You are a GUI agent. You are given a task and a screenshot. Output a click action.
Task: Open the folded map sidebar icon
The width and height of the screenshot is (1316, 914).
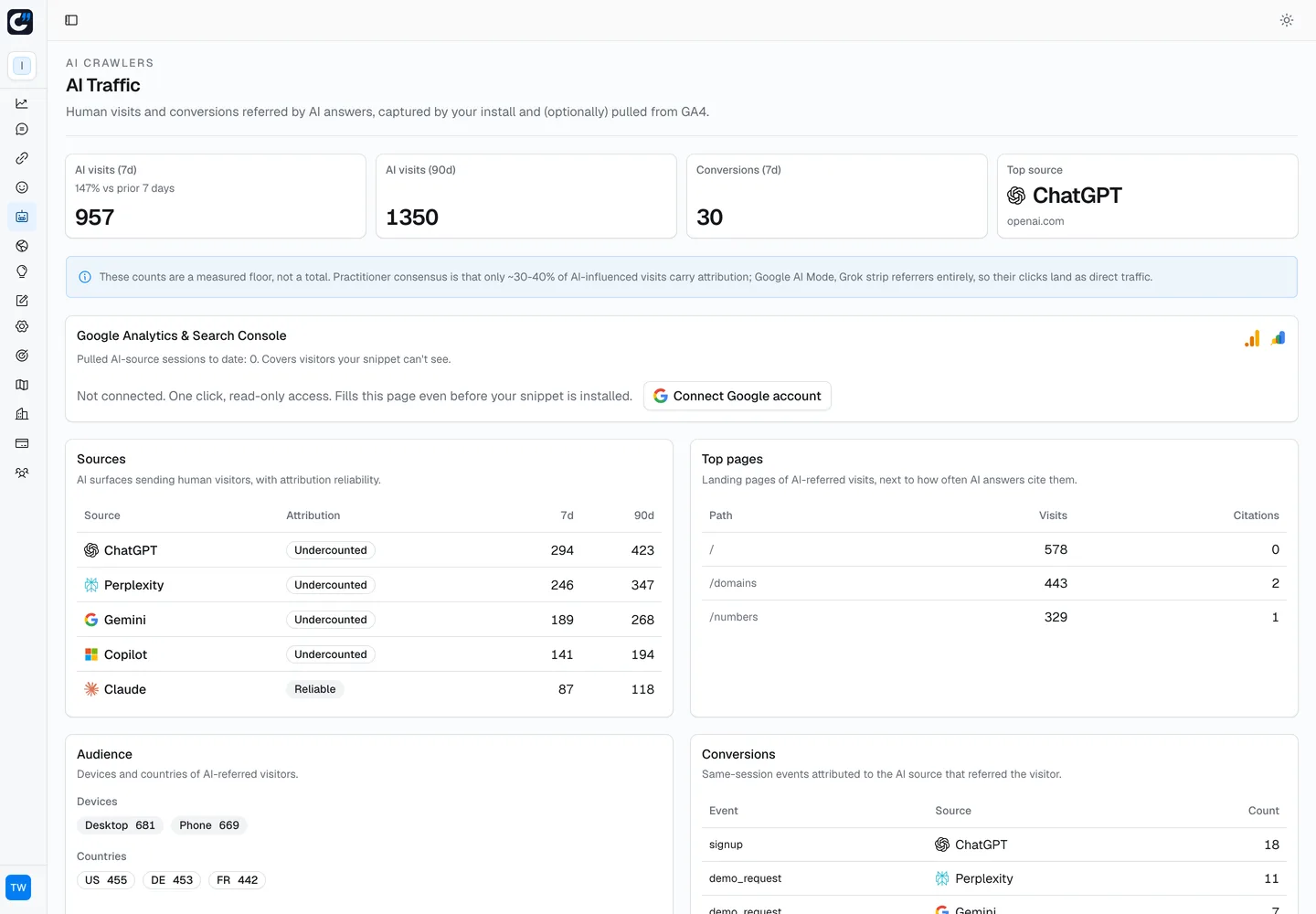click(22, 385)
